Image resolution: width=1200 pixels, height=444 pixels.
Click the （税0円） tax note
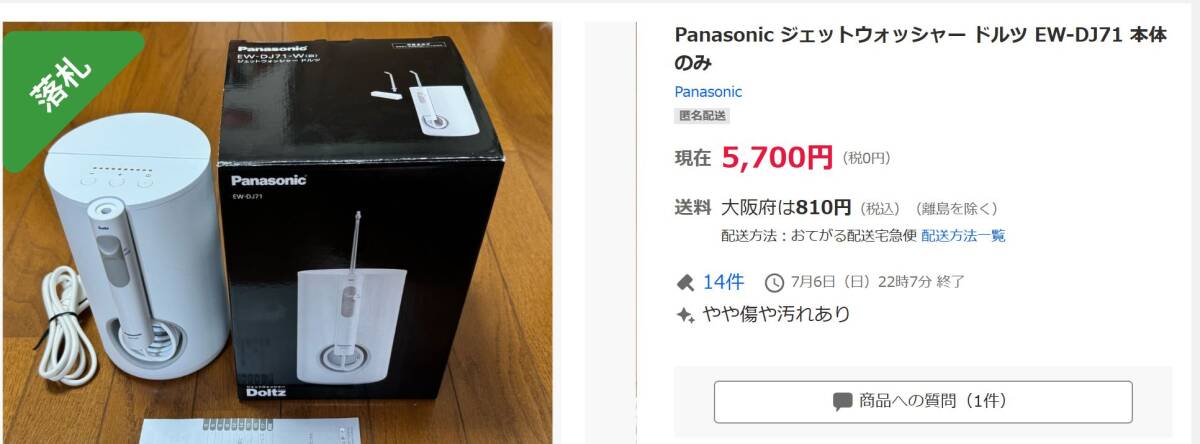pos(866,158)
